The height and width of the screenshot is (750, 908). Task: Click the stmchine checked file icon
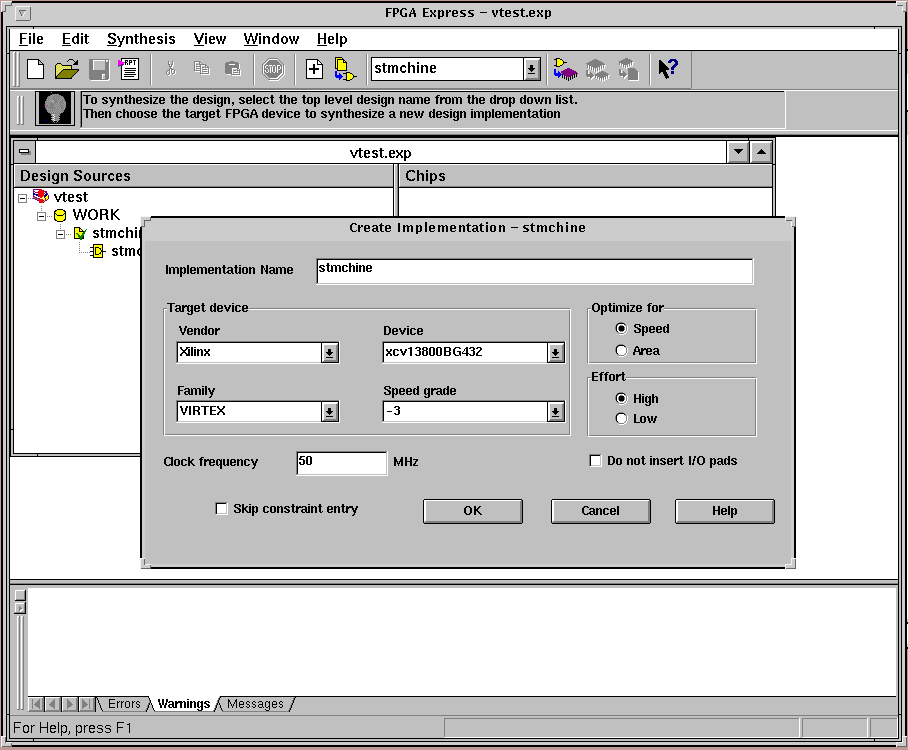(x=80, y=233)
